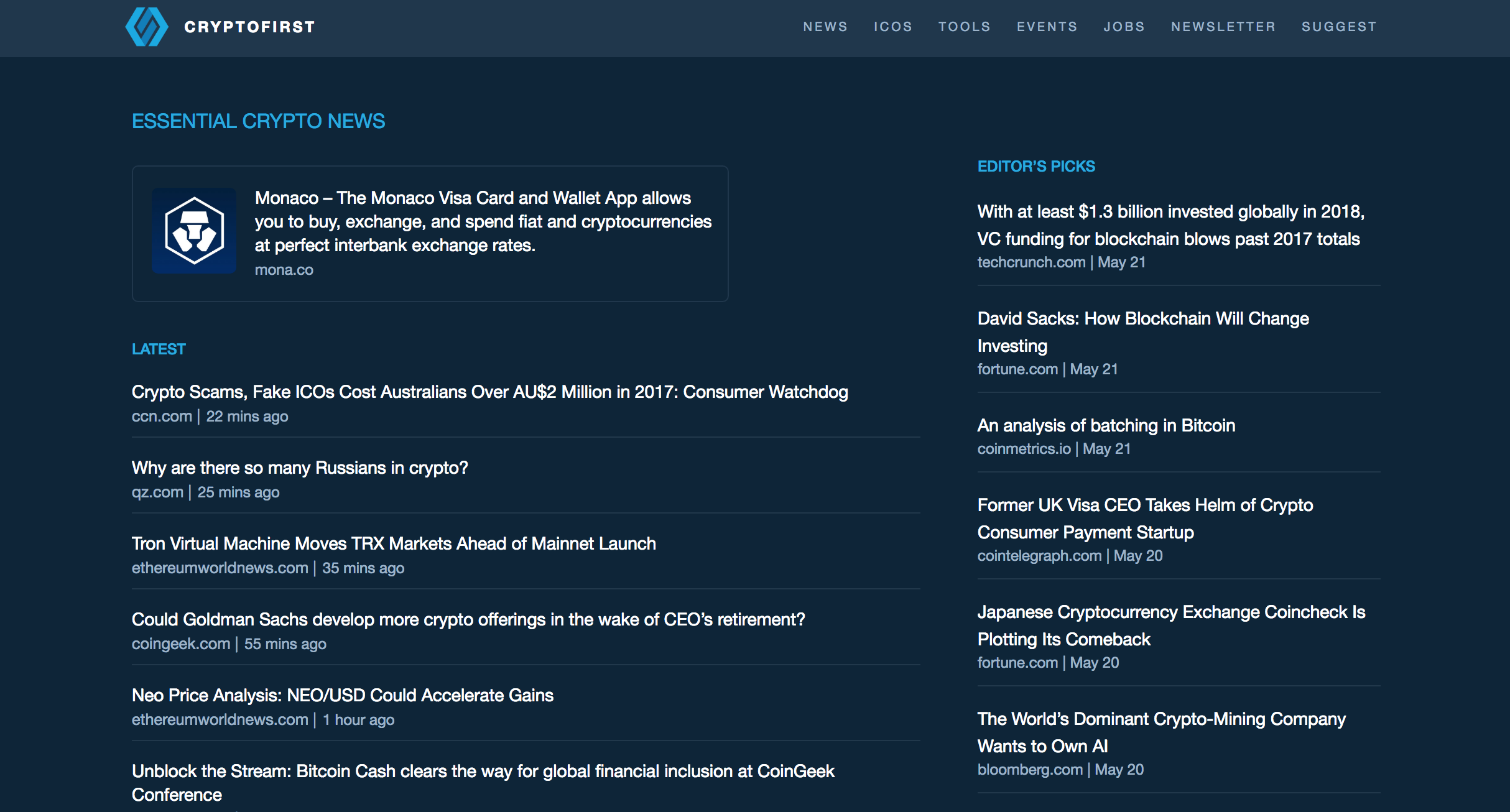
Task: Open Tron Virtual Machine TRX article
Action: (x=394, y=543)
